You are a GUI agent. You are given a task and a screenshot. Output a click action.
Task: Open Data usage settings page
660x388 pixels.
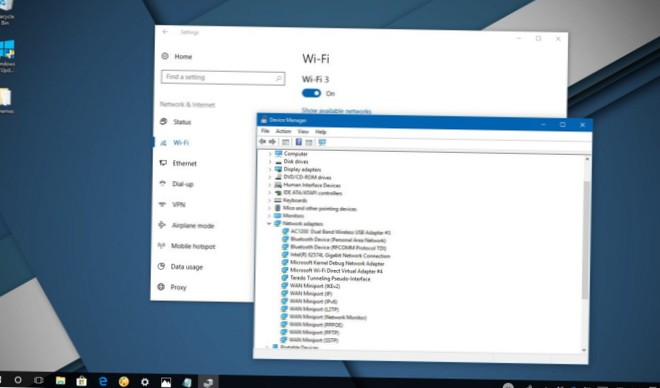tap(180, 267)
